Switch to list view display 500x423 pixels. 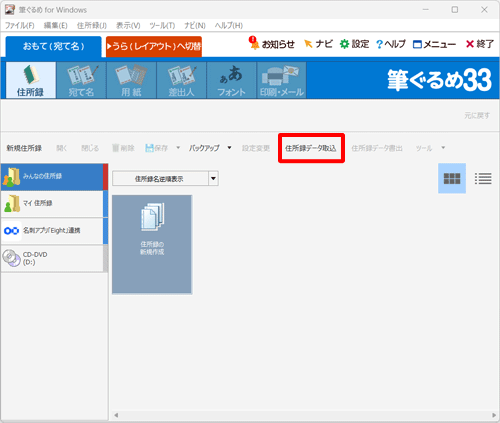coord(483,178)
